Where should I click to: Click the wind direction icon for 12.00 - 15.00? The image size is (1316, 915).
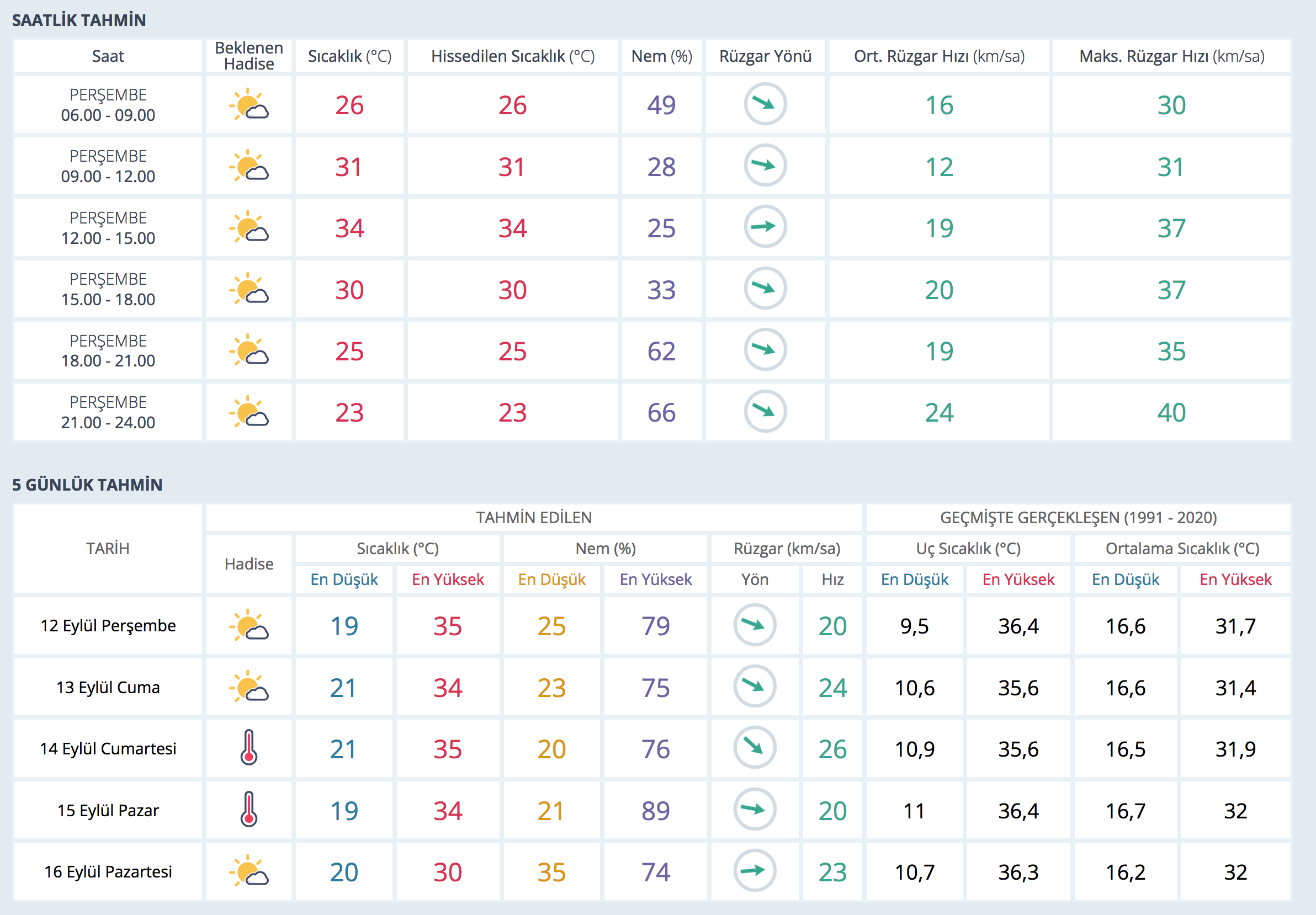(765, 227)
